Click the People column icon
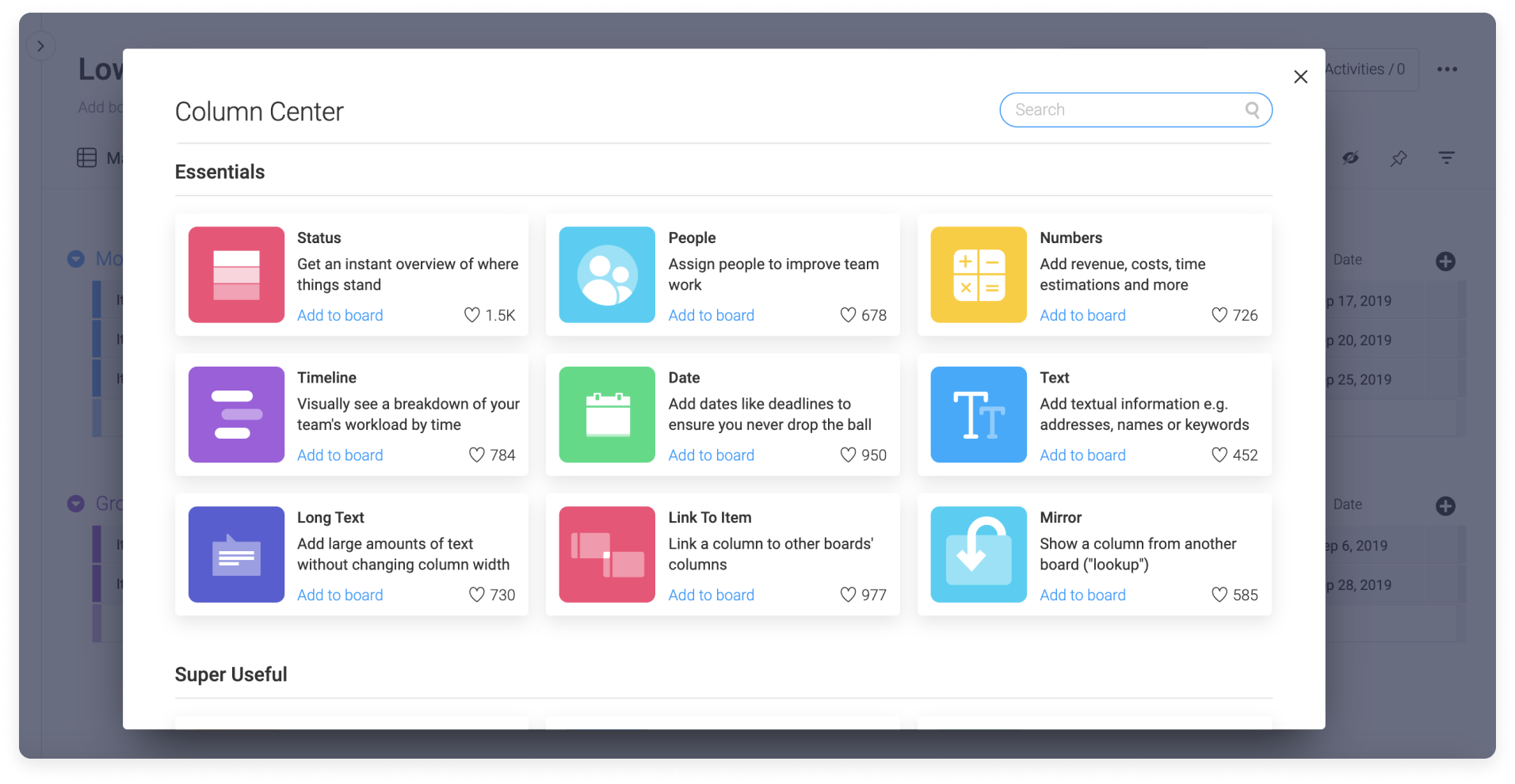This screenshot has width=1515, height=784. tap(607, 275)
